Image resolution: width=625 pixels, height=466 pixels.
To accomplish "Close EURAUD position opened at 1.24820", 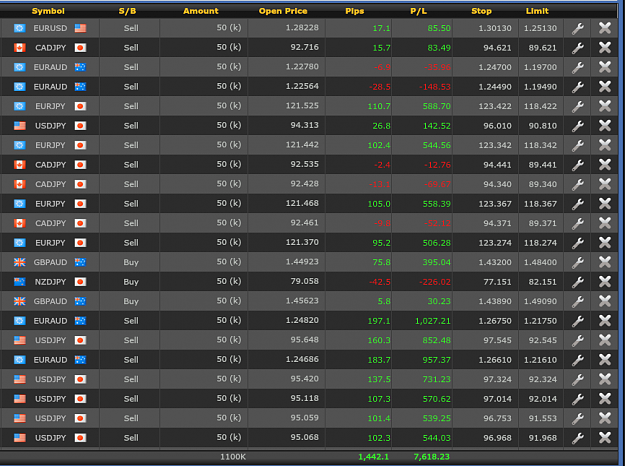I will [605, 321].
